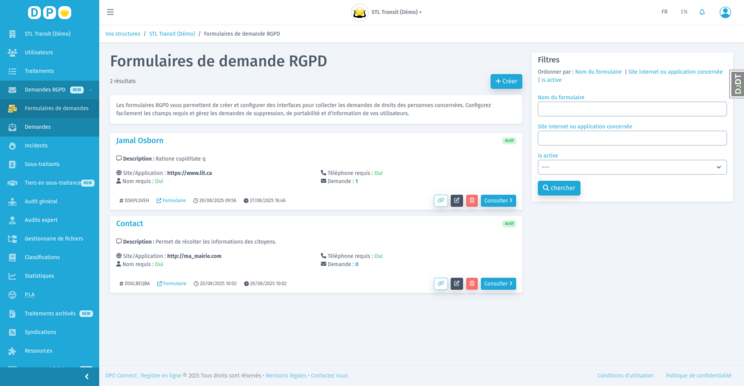Open Tiers en sous-traitance menu
Viewport: 744px width, 386px height.
[49, 183]
